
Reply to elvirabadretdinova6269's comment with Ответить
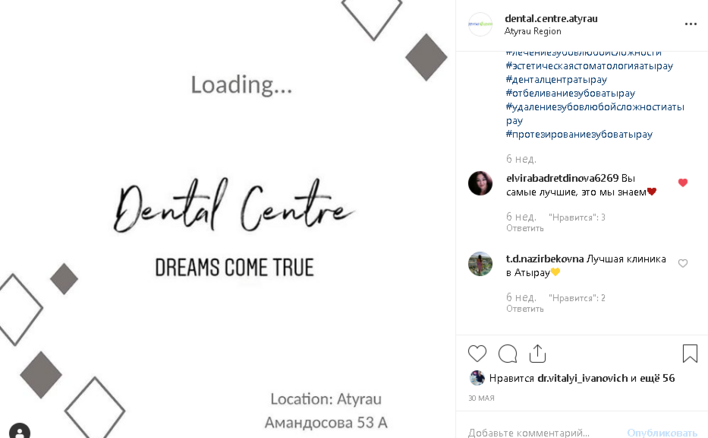coord(525,228)
